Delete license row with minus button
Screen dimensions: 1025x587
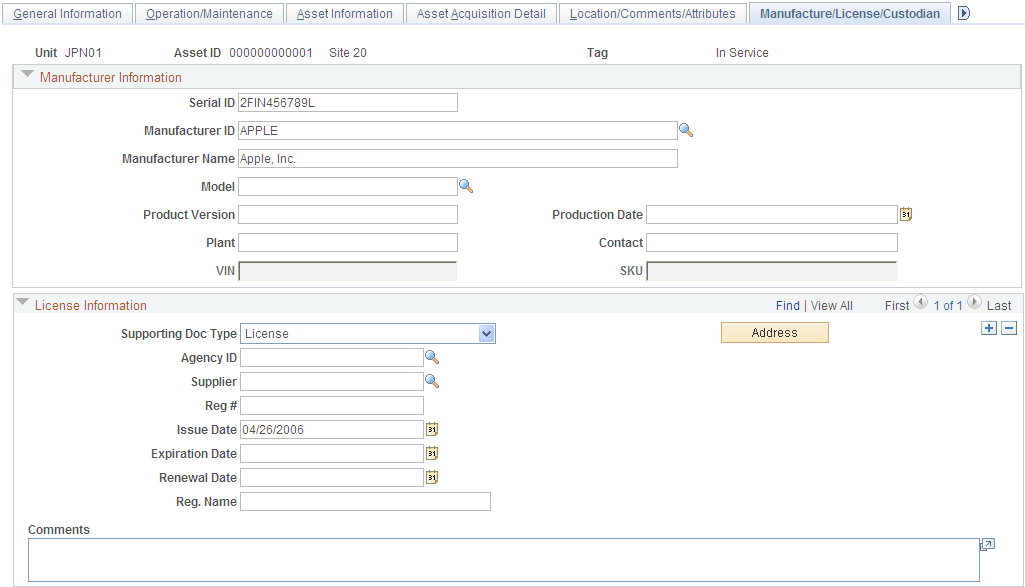[1009, 328]
